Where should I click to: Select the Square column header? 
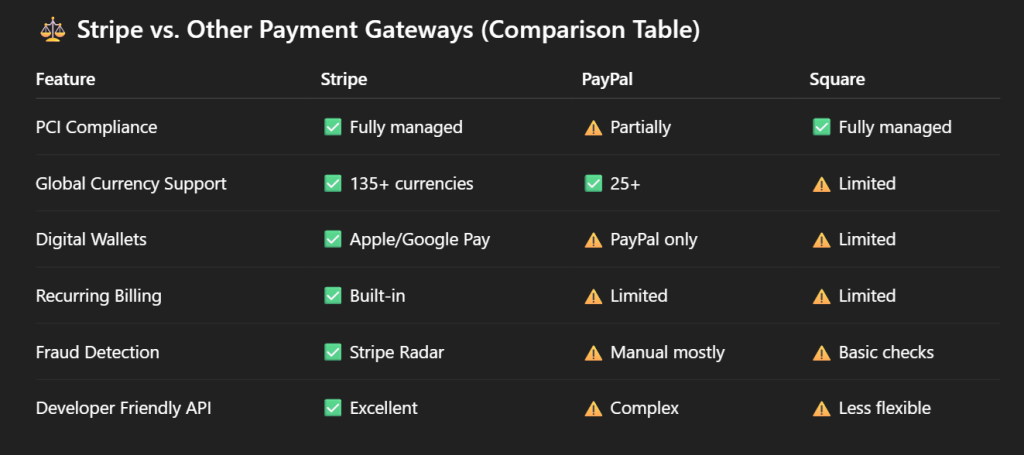click(837, 80)
